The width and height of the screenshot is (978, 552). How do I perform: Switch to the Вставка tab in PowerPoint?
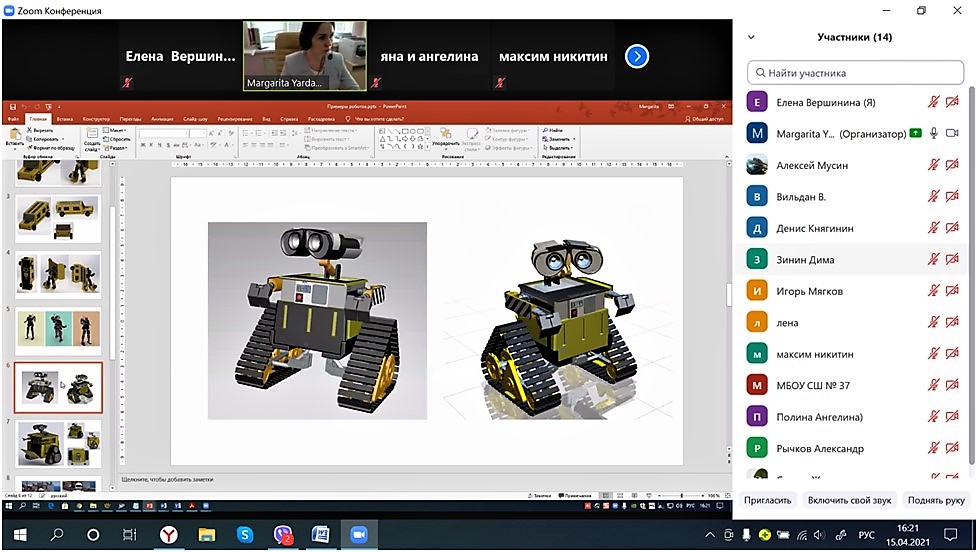(x=64, y=119)
